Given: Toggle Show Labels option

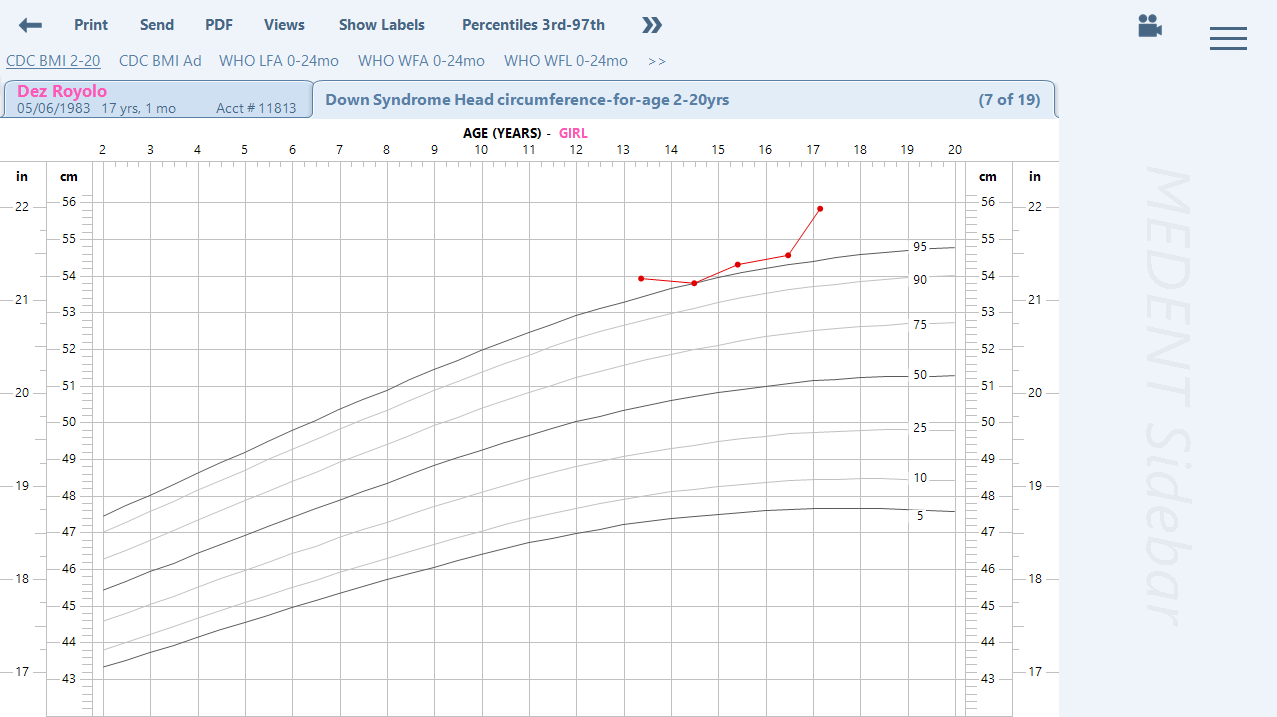Looking at the screenshot, I should point(381,25).
